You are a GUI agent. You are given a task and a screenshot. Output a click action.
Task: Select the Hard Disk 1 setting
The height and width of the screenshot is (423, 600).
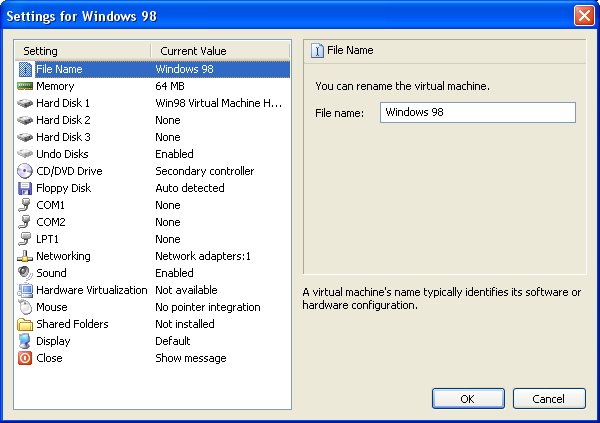[x=152, y=103]
